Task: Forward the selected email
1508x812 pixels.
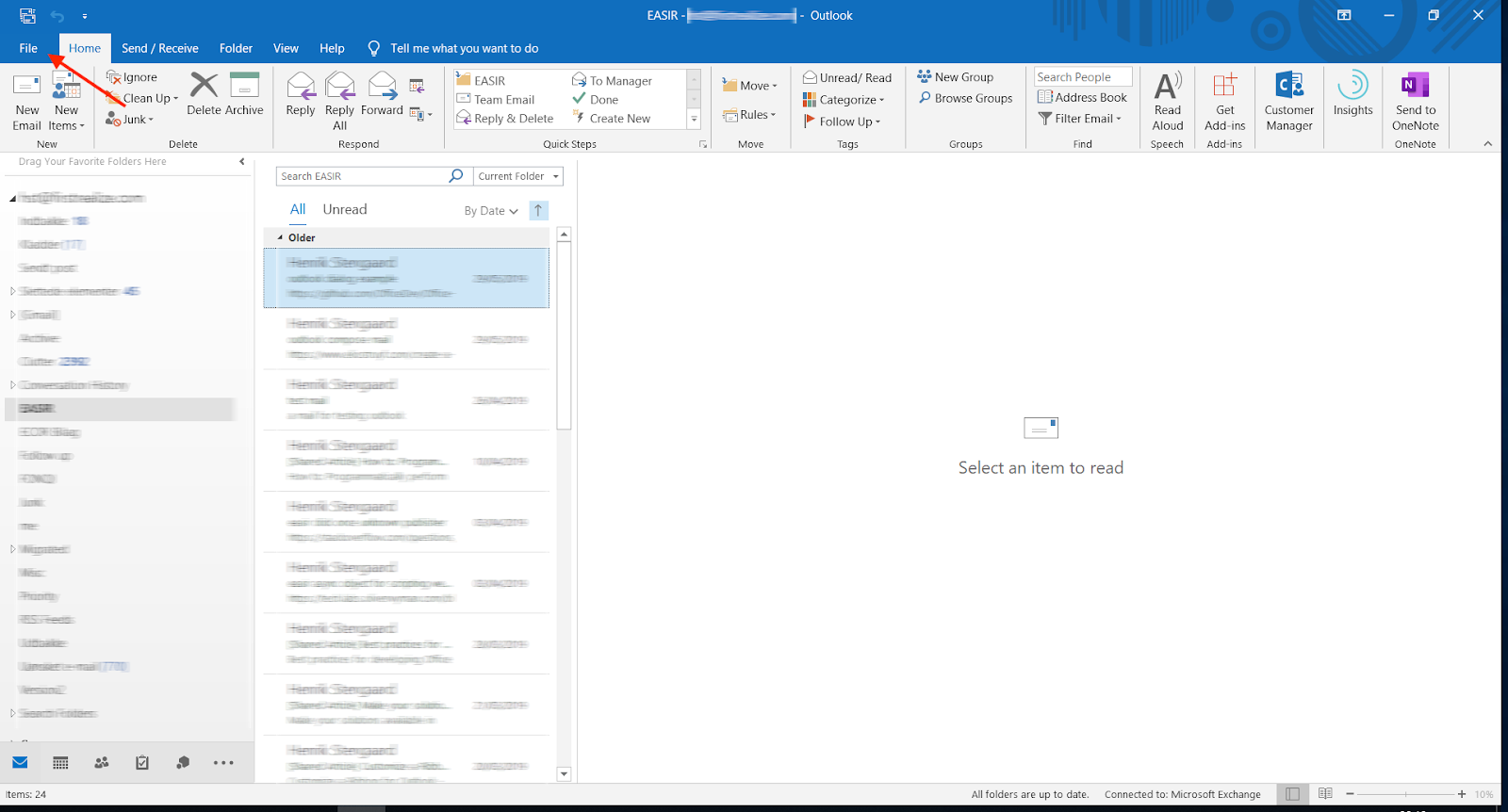Action: (x=382, y=94)
